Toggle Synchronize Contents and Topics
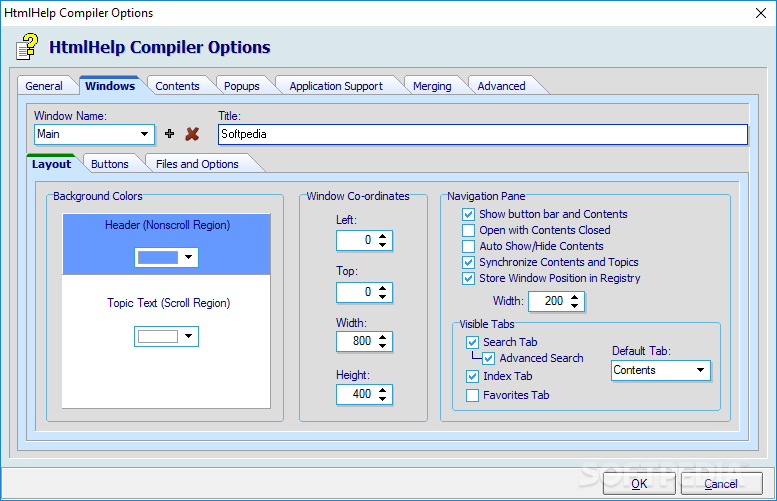The image size is (777, 501). click(x=468, y=262)
